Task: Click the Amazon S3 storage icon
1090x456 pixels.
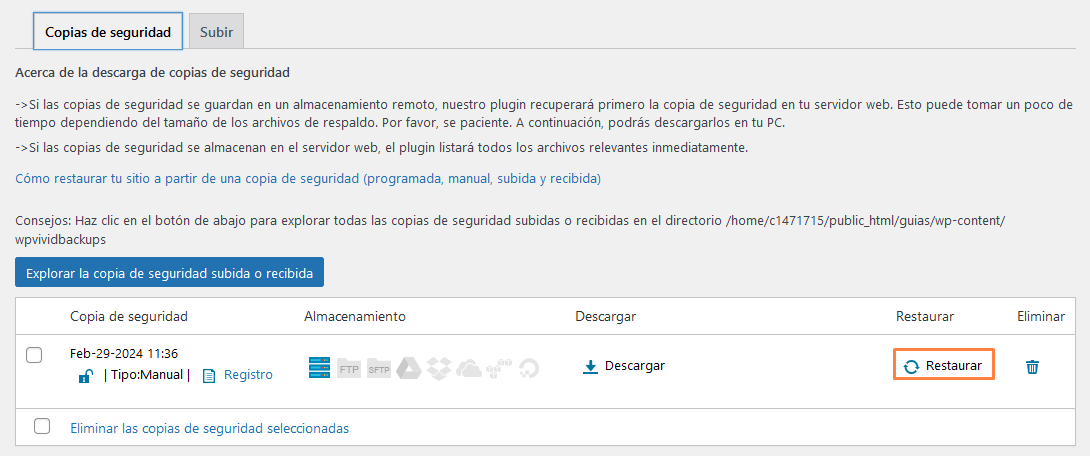Action: click(x=499, y=367)
